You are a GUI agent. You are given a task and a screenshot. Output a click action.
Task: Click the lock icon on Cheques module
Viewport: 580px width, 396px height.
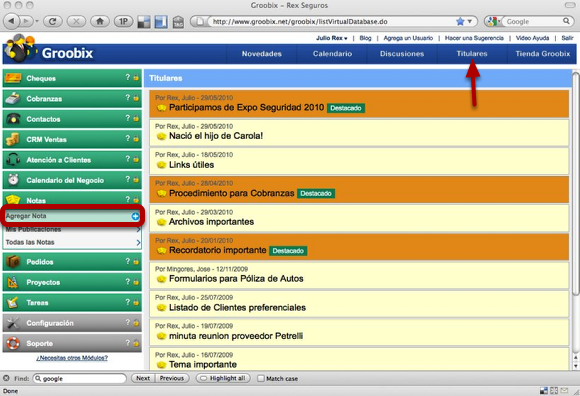coord(136,78)
